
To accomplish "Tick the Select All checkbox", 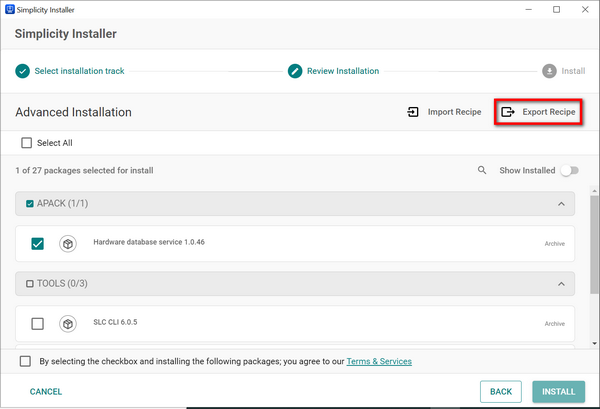I will tap(26, 143).
